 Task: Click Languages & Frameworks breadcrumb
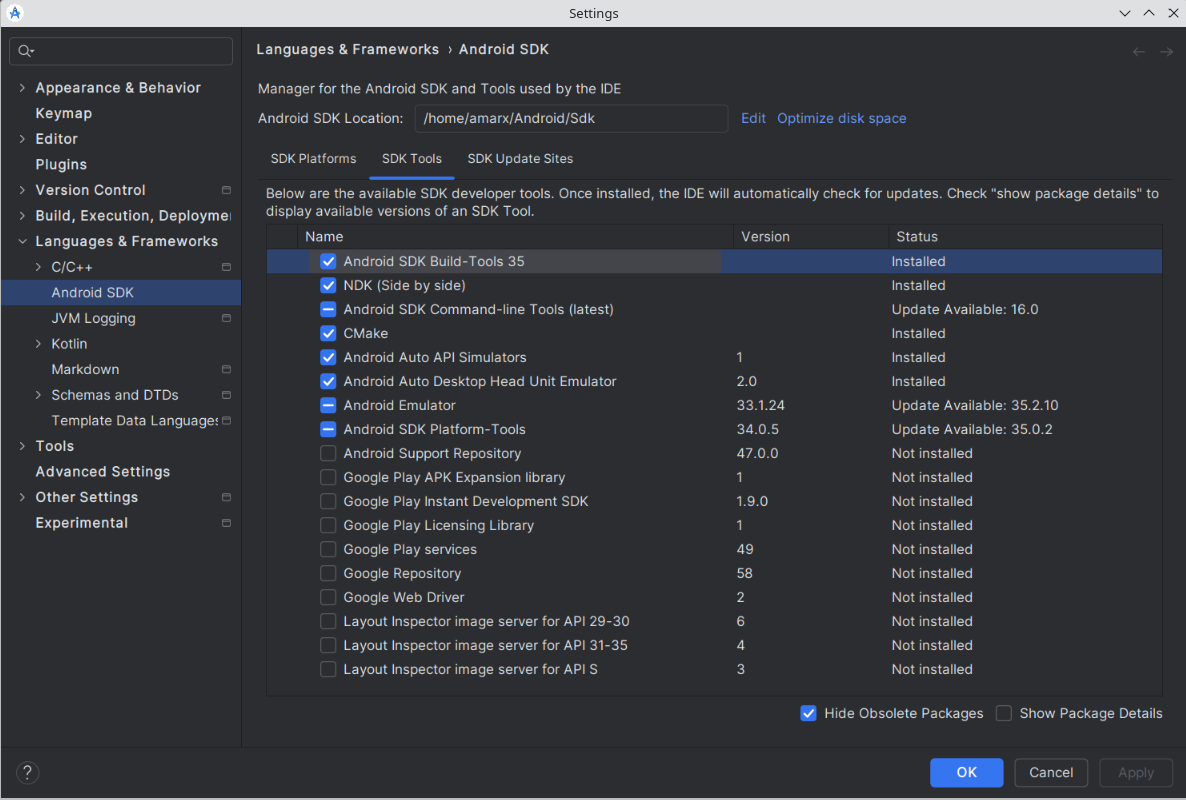(x=347, y=49)
